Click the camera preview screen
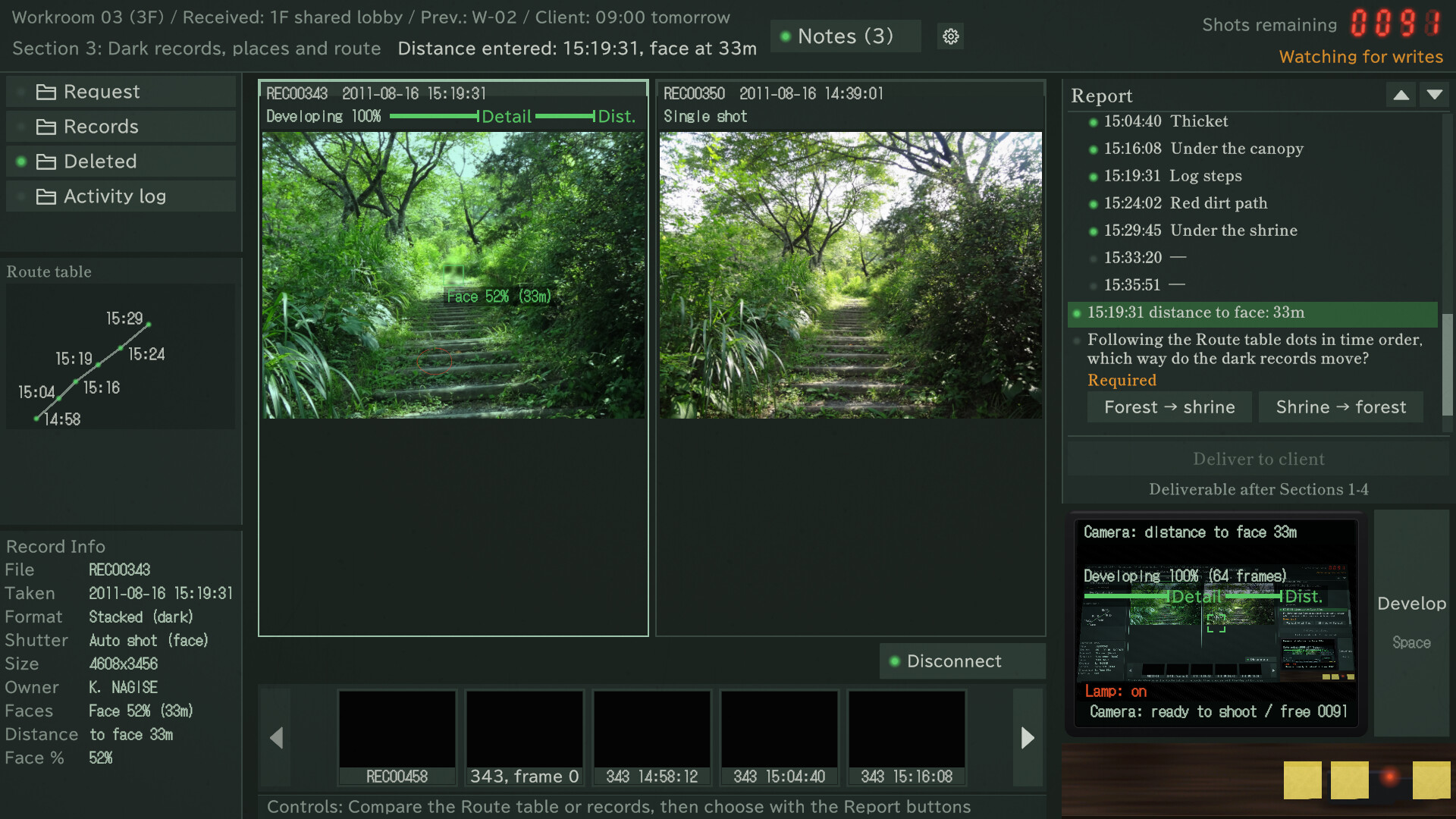The width and height of the screenshot is (1456, 819). pyautogui.click(x=1216, y=622)
